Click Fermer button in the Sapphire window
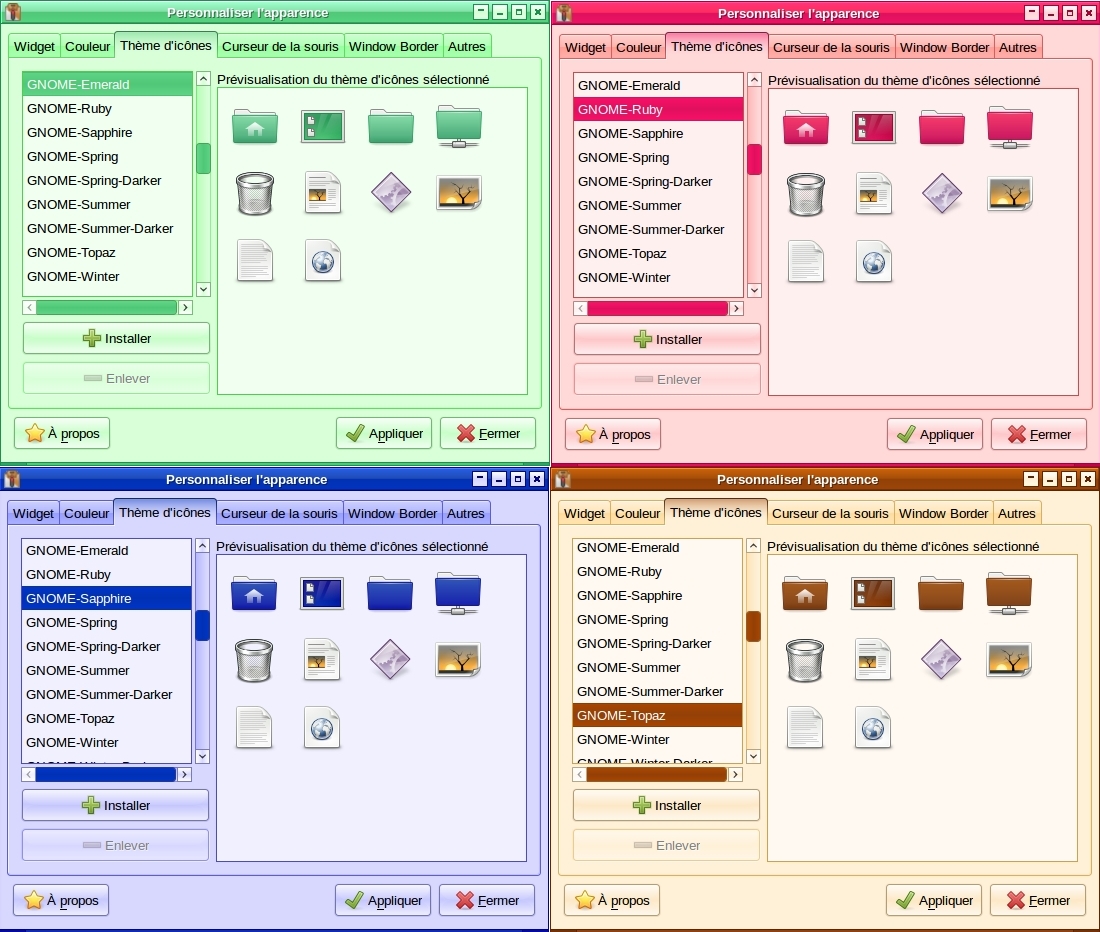The height and width of the screenshot is (932, 1100). (x=487, y=900)
